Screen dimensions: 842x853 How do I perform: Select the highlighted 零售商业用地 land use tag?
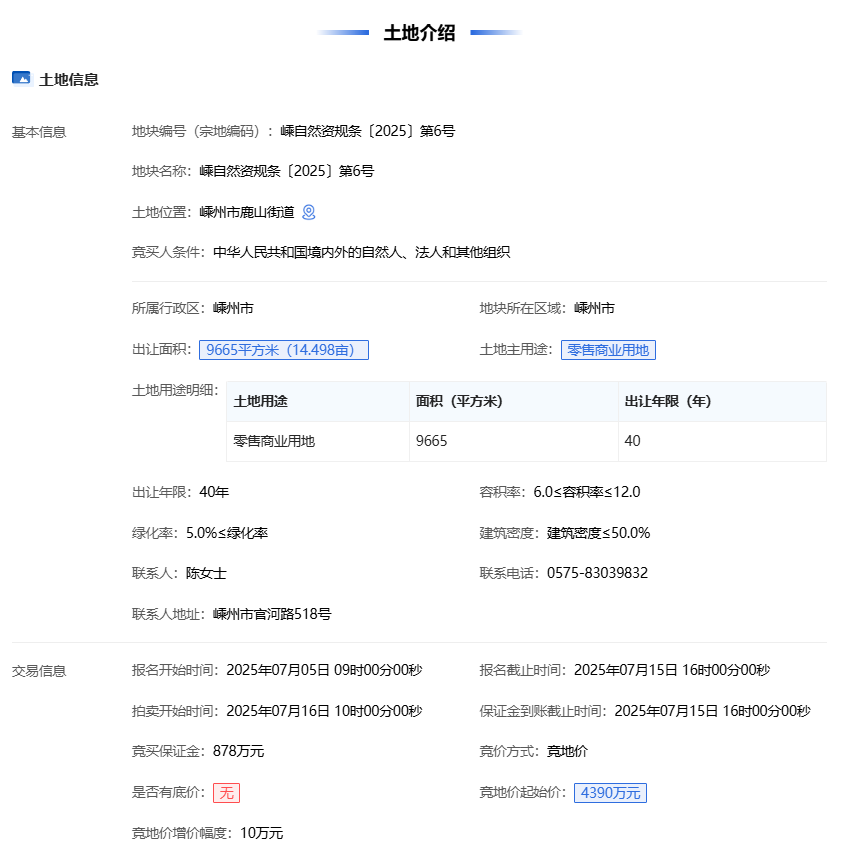pos(608,350)
